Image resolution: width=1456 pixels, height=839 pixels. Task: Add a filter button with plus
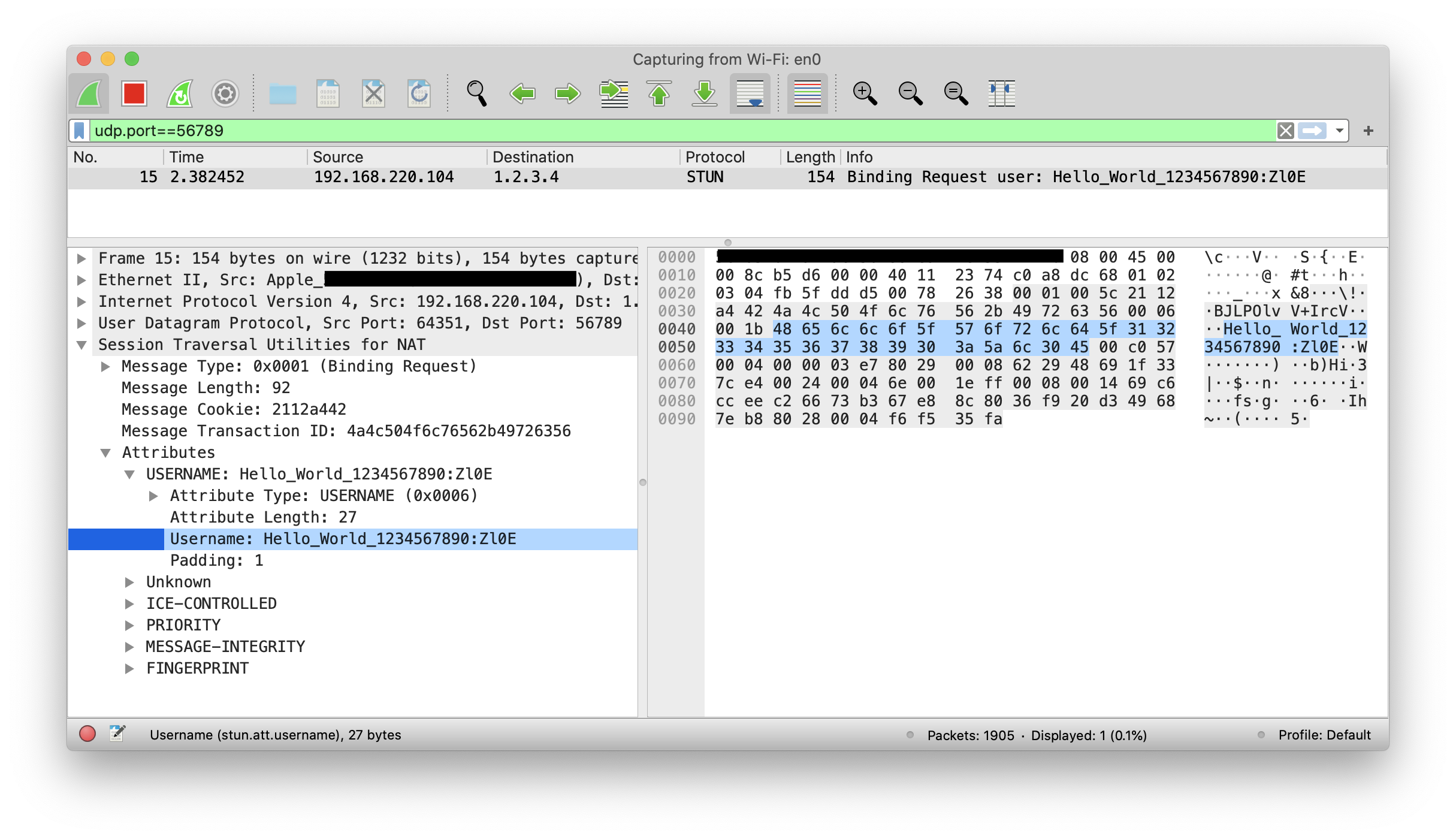click(x=1368, y=131)
